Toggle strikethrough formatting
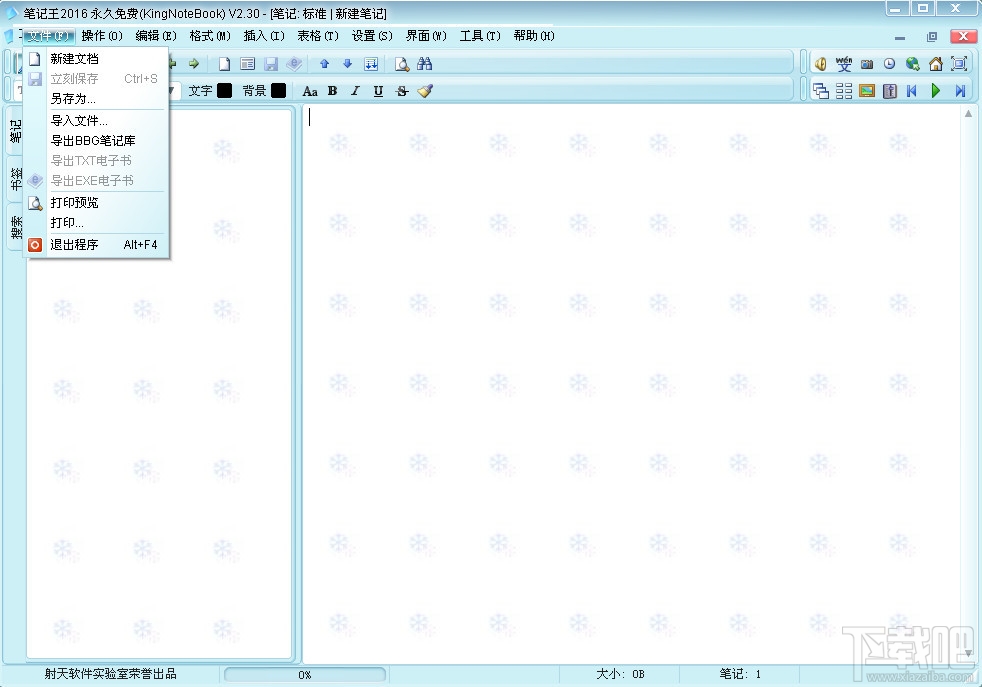 [x=402, y=91]
